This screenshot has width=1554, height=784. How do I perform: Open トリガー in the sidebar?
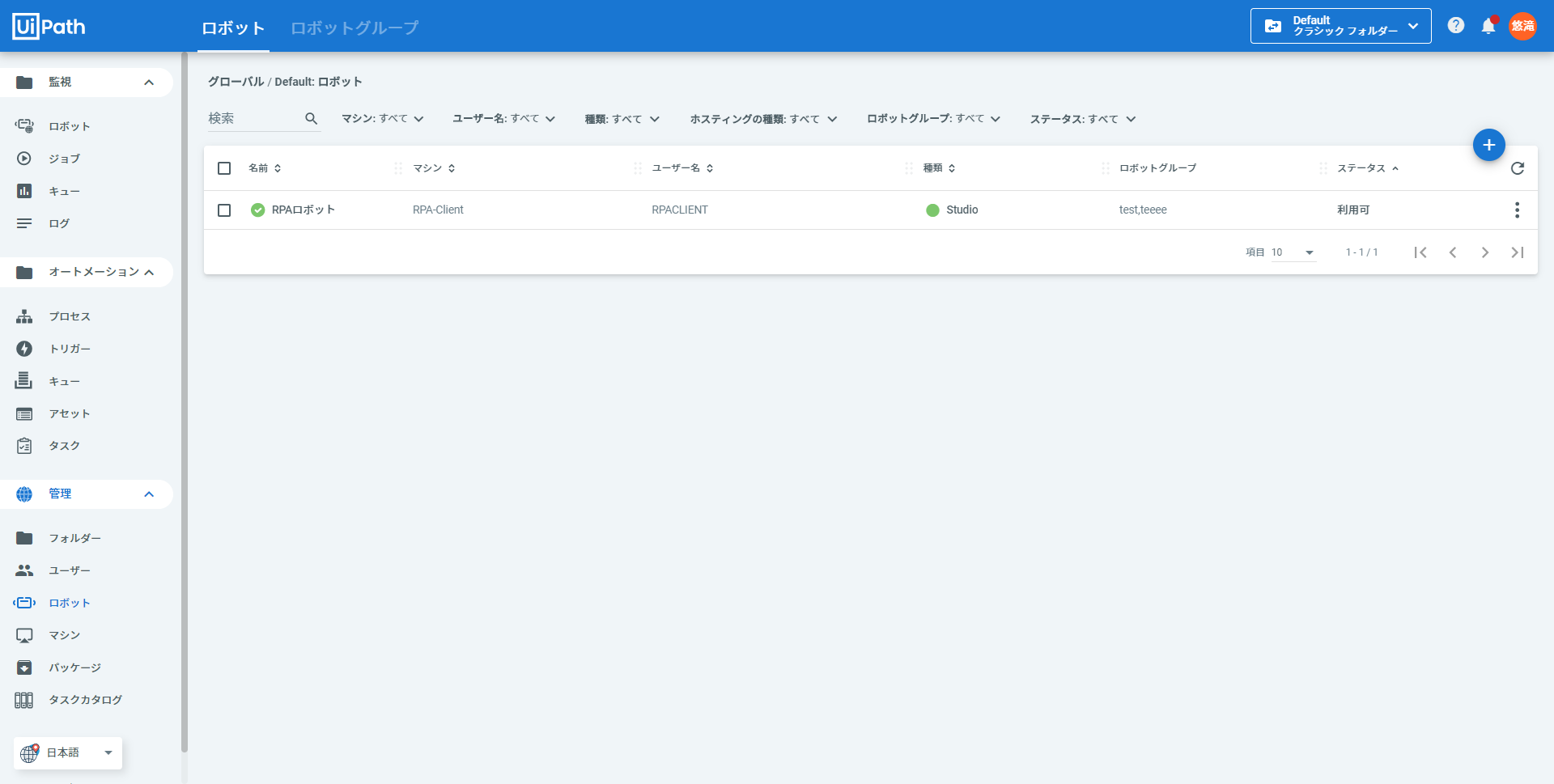tap(70, 349)
